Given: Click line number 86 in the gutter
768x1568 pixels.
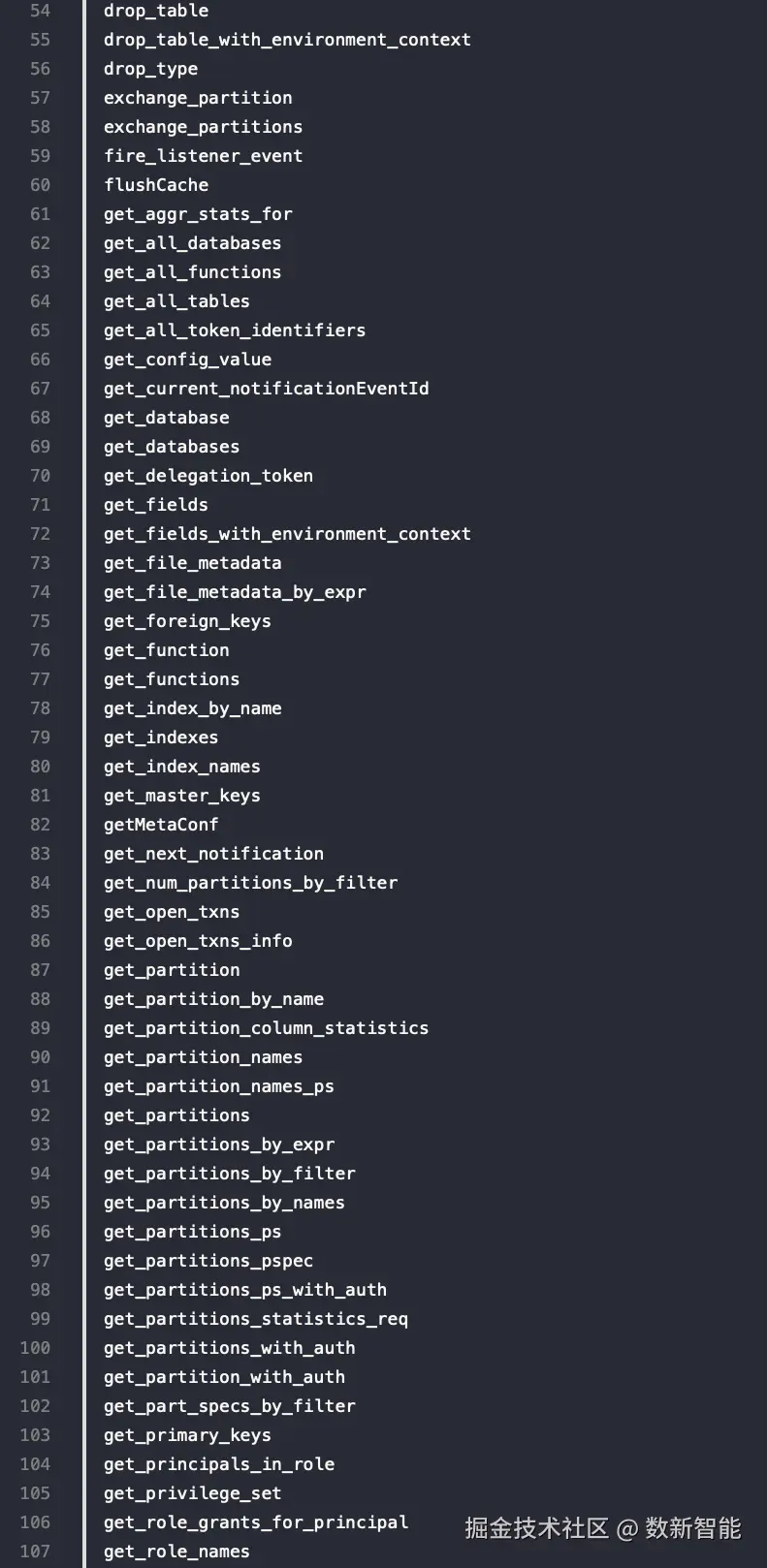Looking at the screenshot, I should (40, 941).
